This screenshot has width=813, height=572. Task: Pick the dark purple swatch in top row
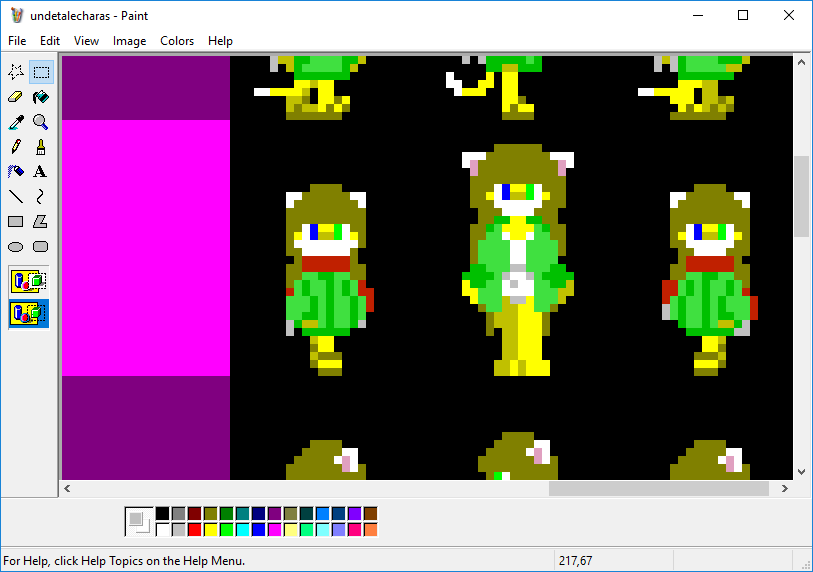[x=275, y=513]
